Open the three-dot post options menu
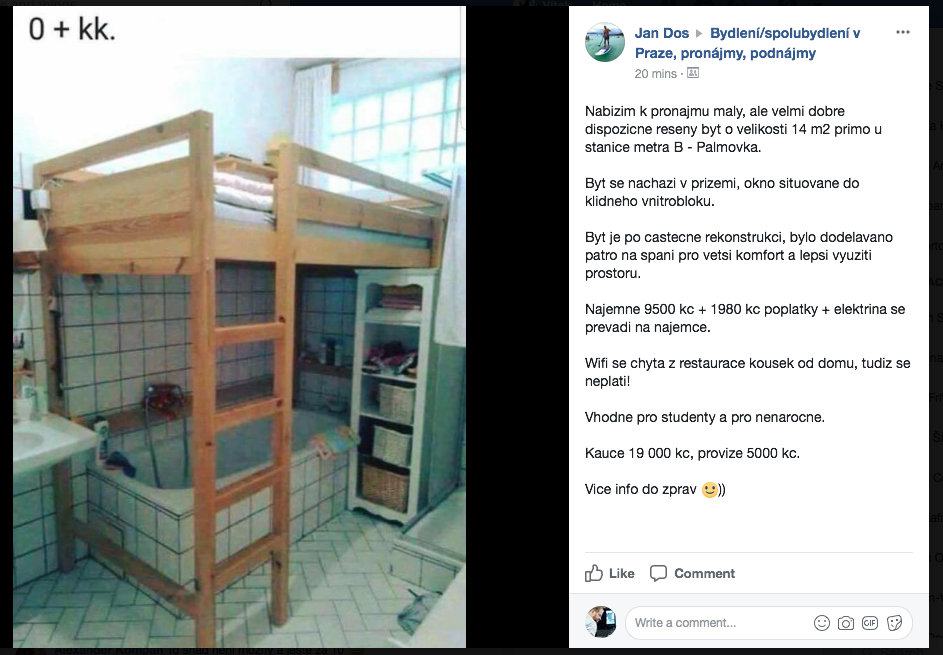 pos(902,32)
